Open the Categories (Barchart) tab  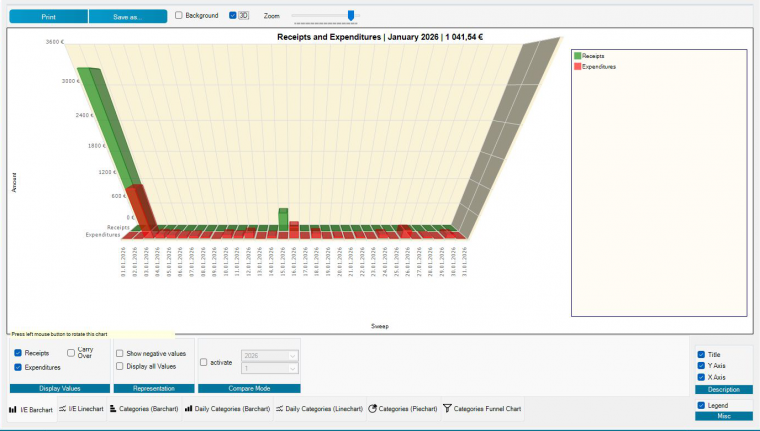coord(144,409)
